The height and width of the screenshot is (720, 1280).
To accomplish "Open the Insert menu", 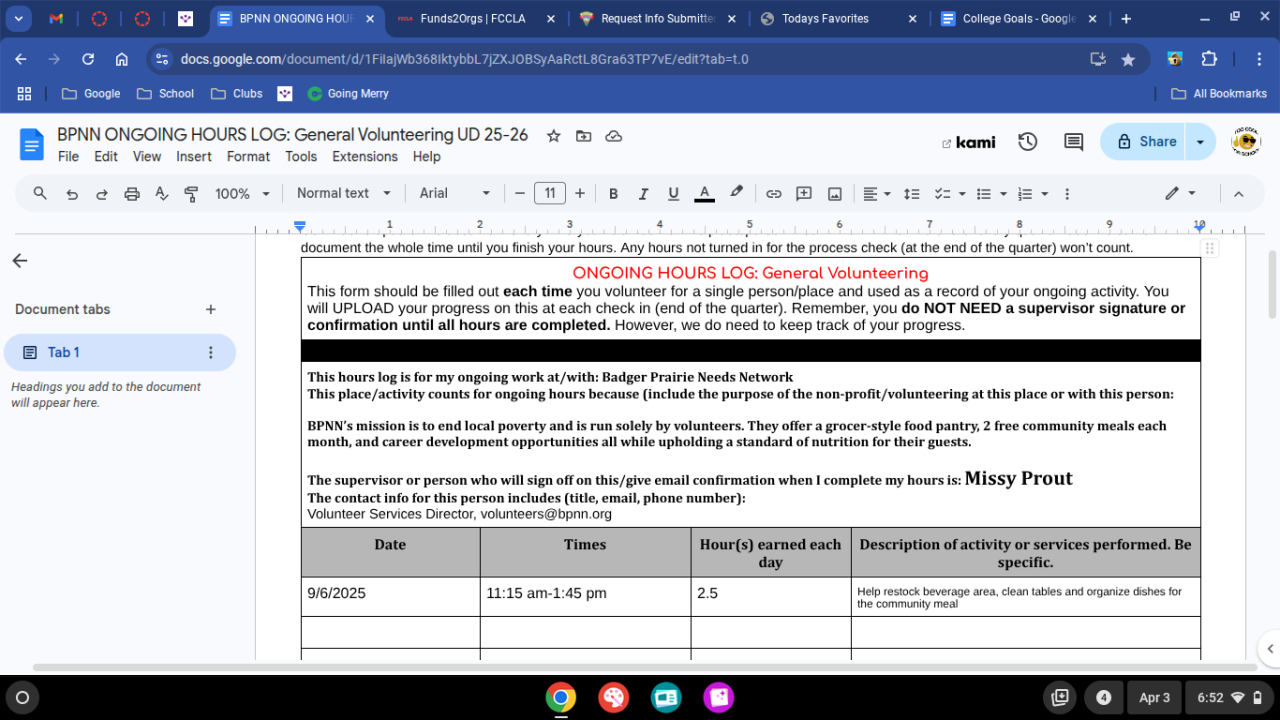I will tap(194, 156).
